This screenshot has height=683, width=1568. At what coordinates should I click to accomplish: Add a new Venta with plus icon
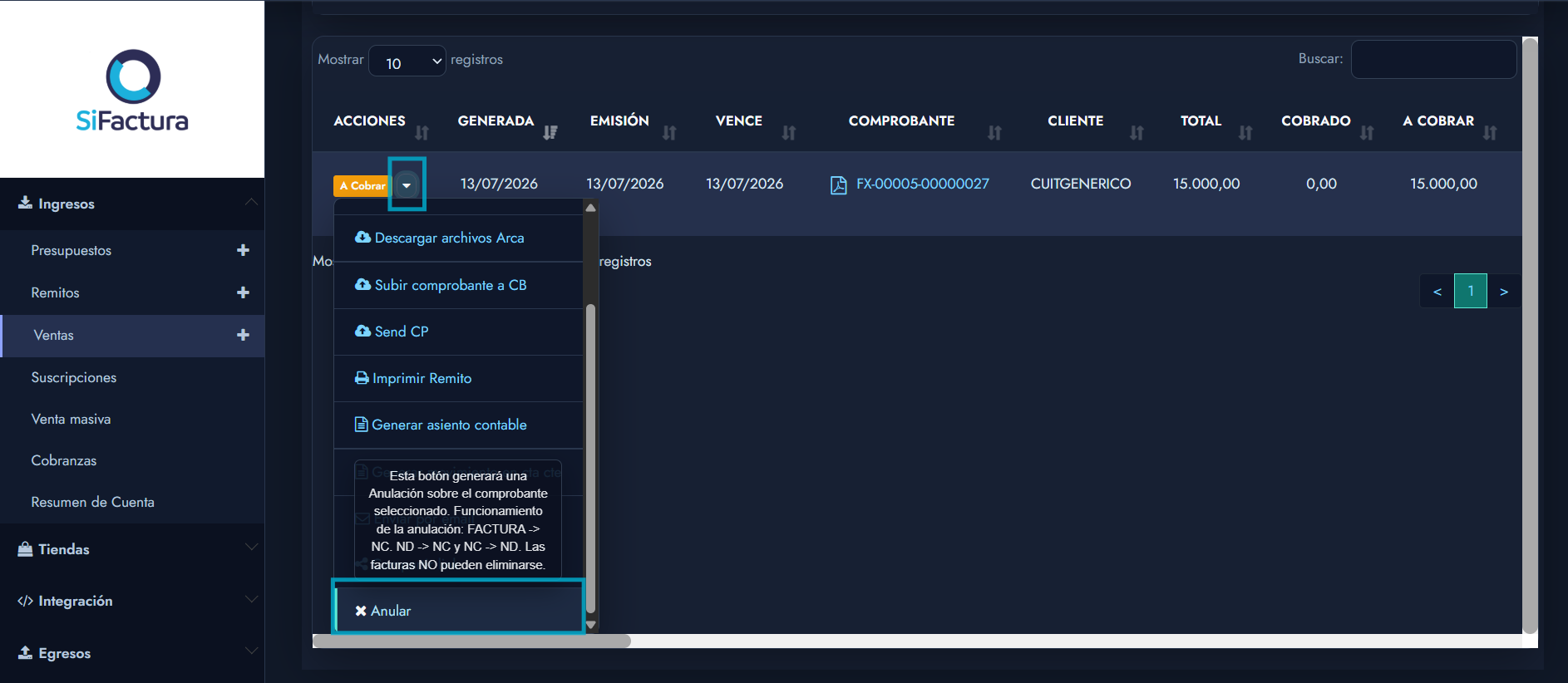tap(243, 335)
